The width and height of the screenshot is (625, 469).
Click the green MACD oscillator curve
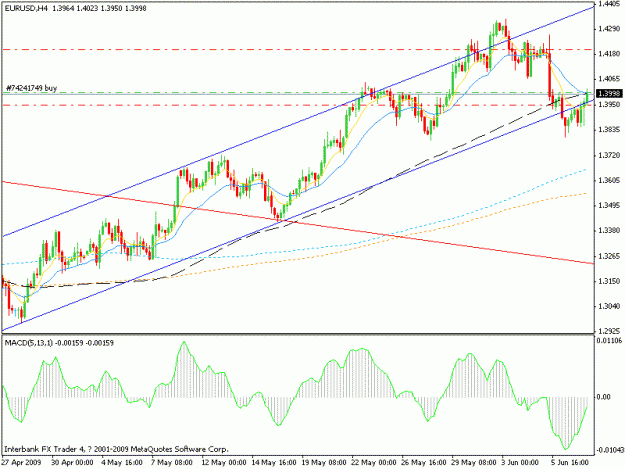coord(295,395)
